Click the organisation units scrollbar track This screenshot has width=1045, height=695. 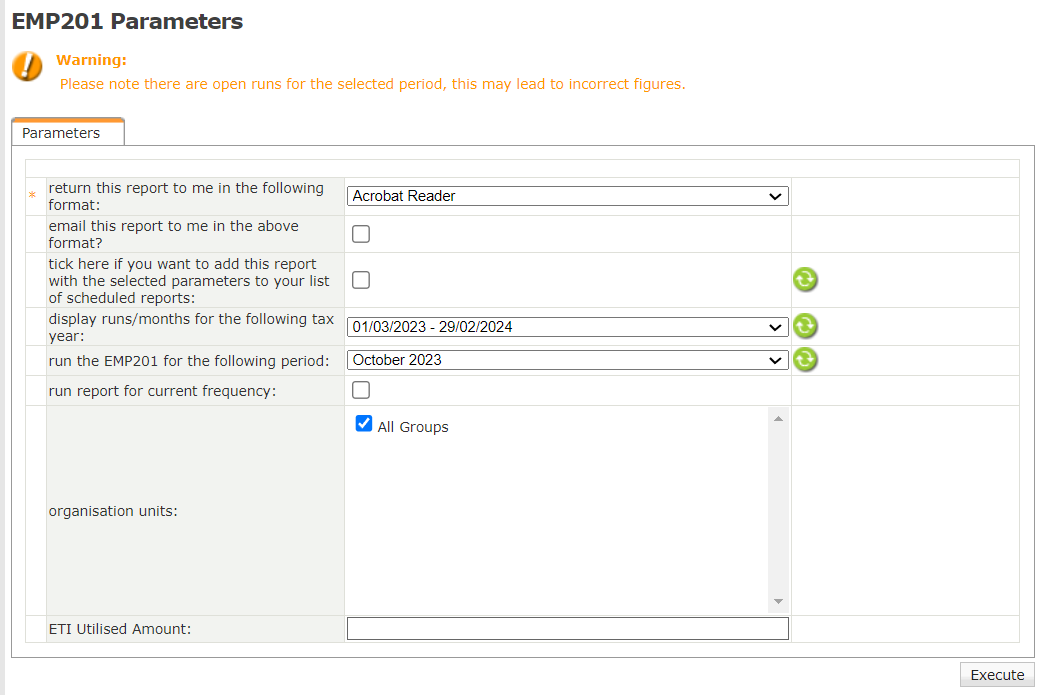coord(778,510)
